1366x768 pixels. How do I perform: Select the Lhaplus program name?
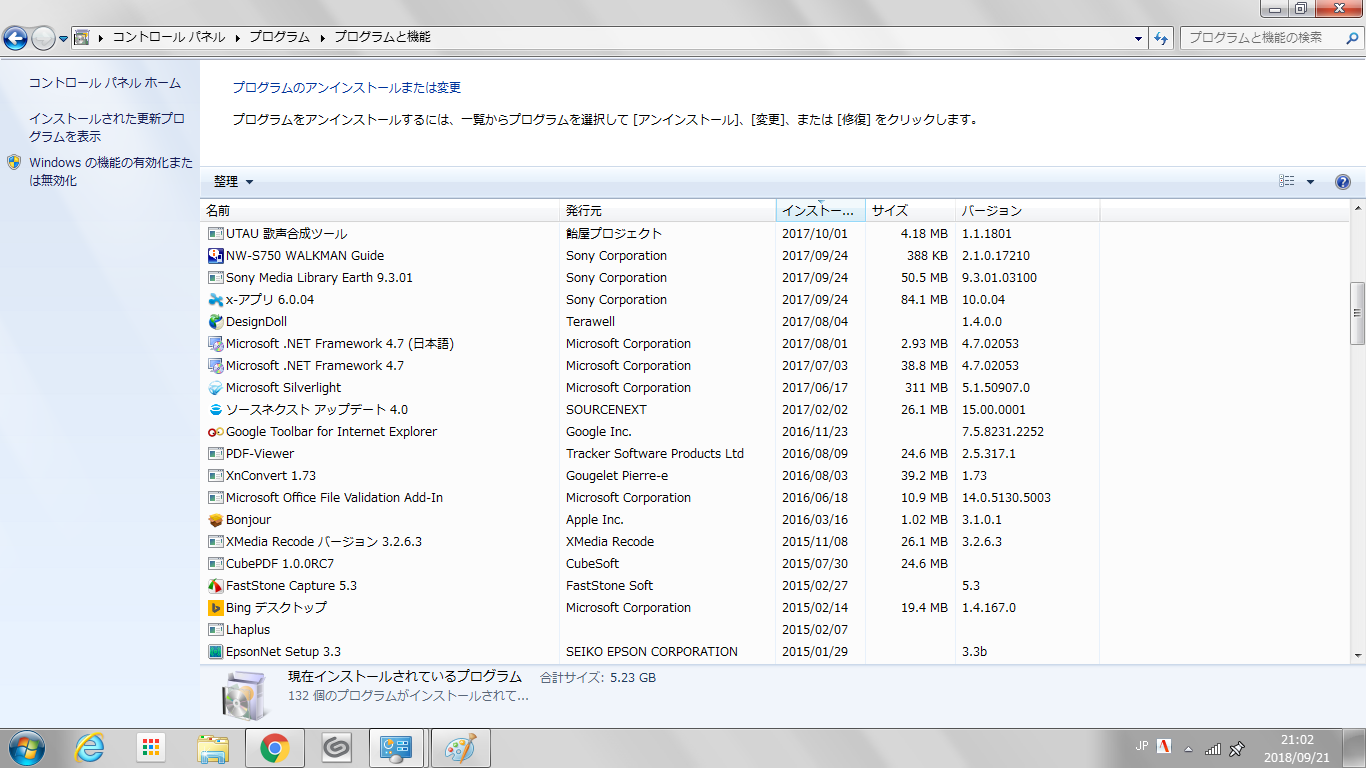click(x=248, y=630)
